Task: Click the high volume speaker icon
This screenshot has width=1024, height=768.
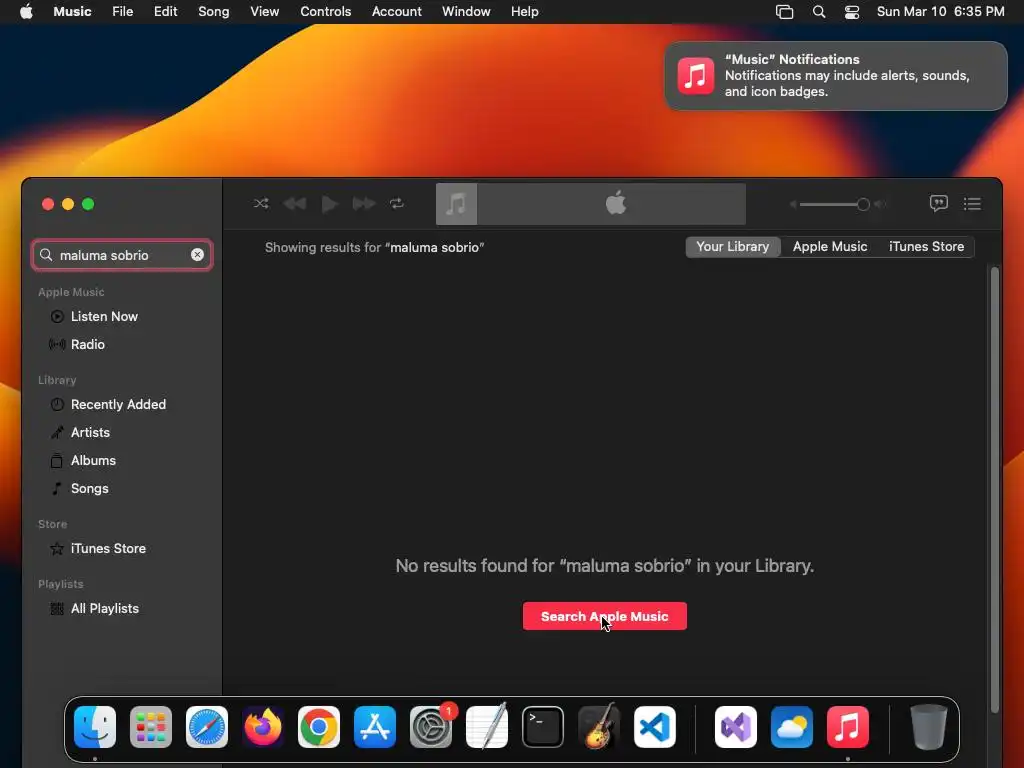Action: point(880,204)
